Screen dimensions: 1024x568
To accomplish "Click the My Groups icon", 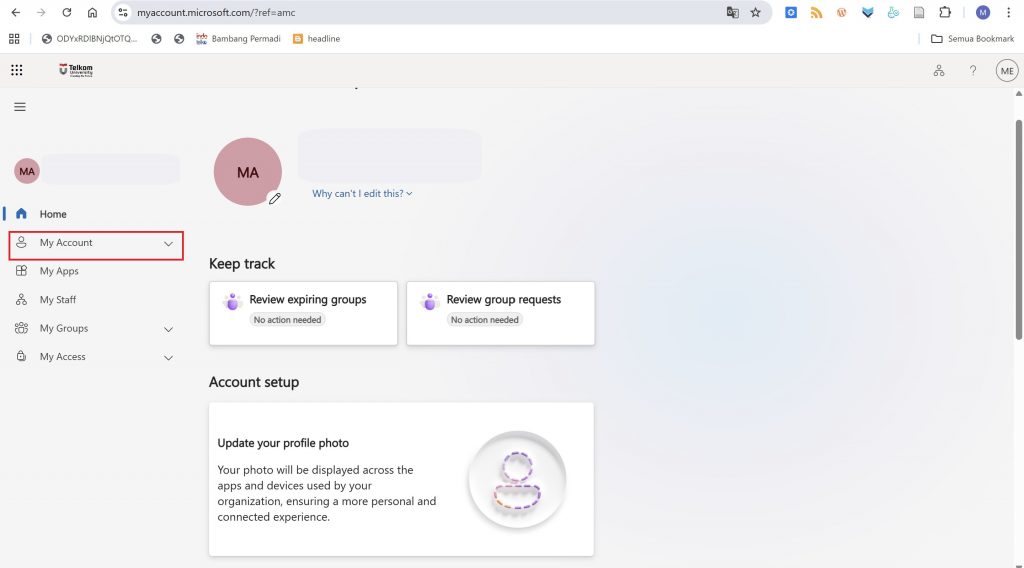I will (x=22, y=328).
